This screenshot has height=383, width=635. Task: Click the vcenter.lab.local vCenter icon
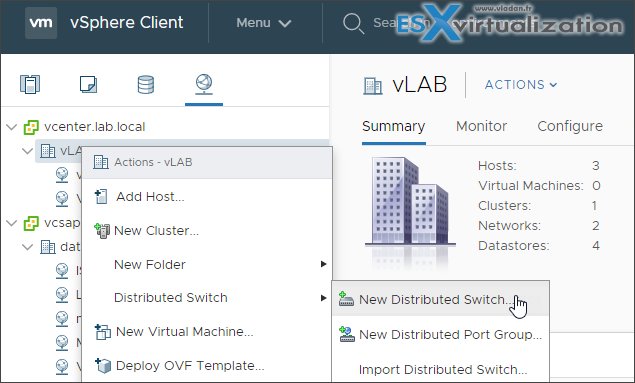click(x=31, y=127)
